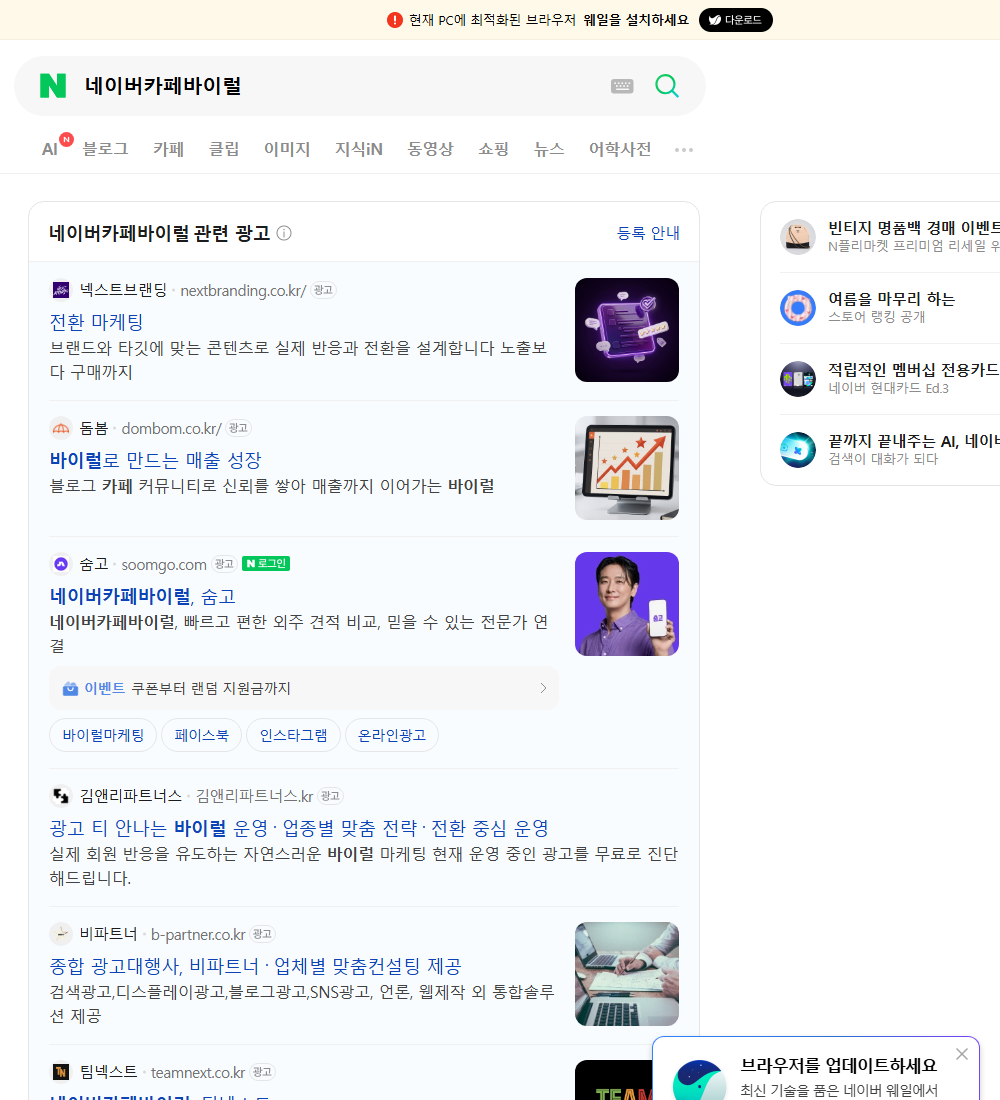Switch to the 쇼핑 tab

click(493, 149)
